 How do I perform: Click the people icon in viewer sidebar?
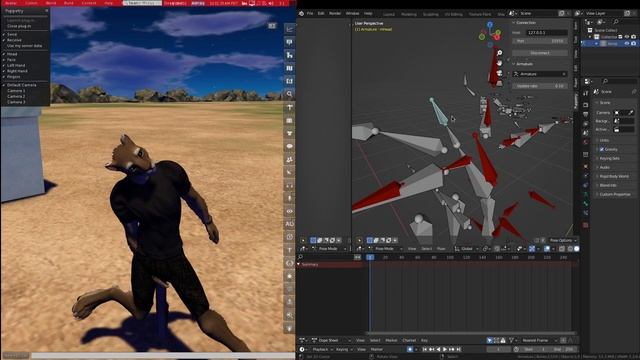289,159
